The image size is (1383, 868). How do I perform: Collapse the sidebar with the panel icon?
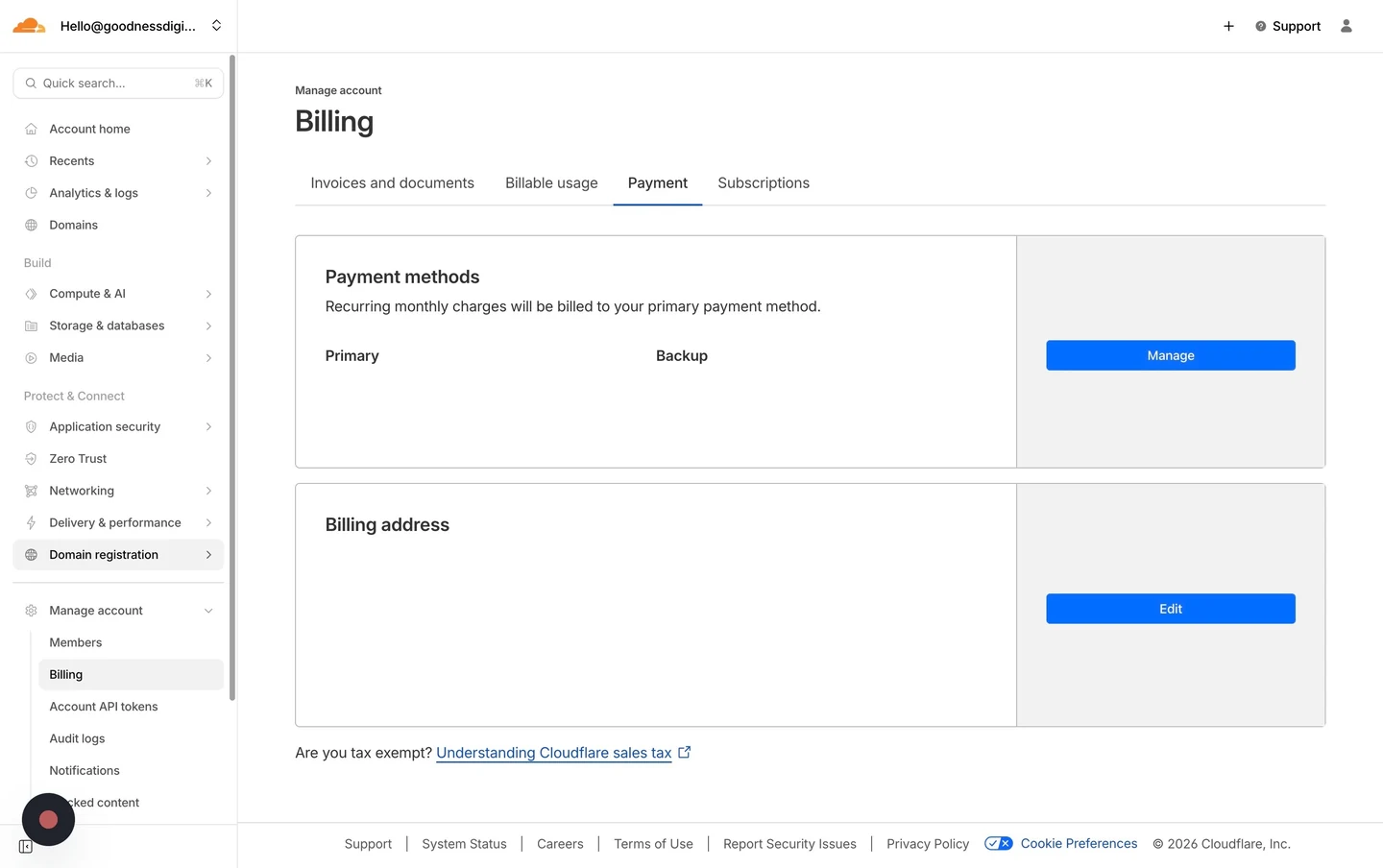click(26, 847)
